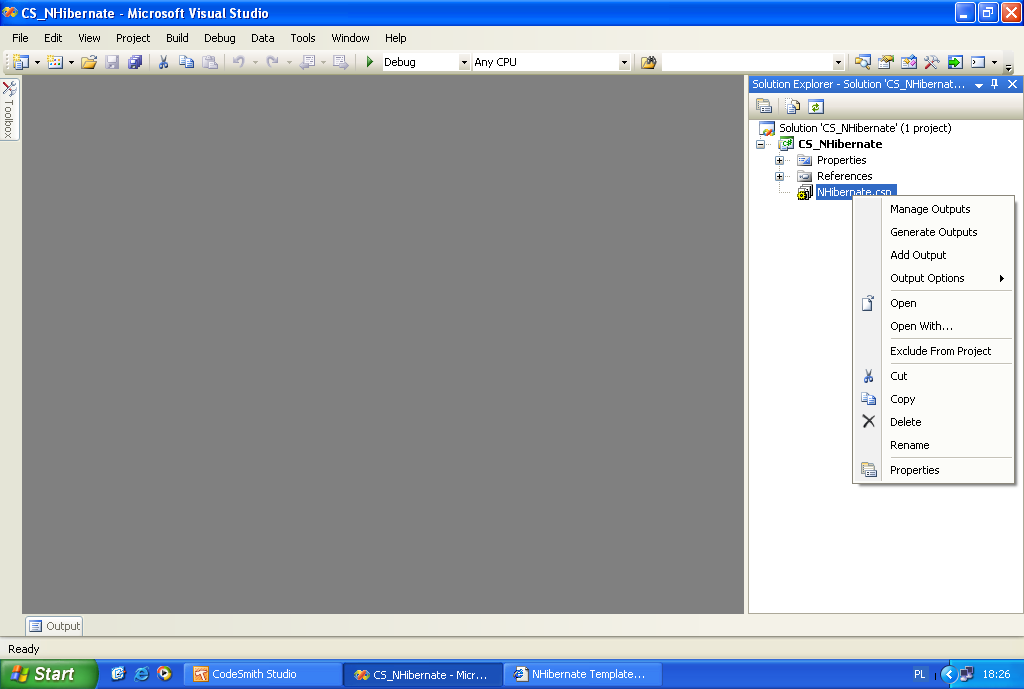
Task: Click the Save floppy disk icon
Action: click(112, 62)
